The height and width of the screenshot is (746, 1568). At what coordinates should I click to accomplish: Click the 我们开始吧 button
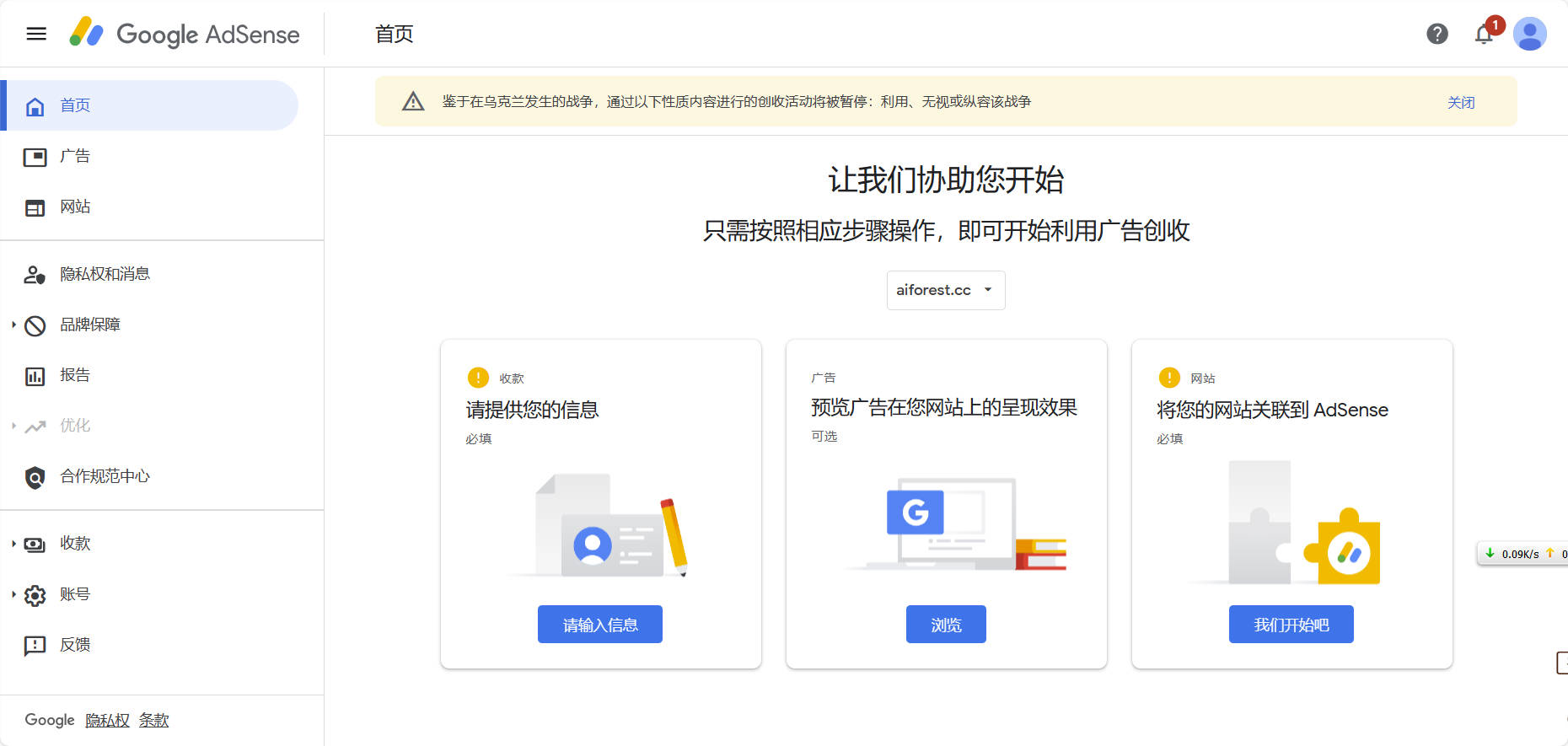(x=1291, y=625)
